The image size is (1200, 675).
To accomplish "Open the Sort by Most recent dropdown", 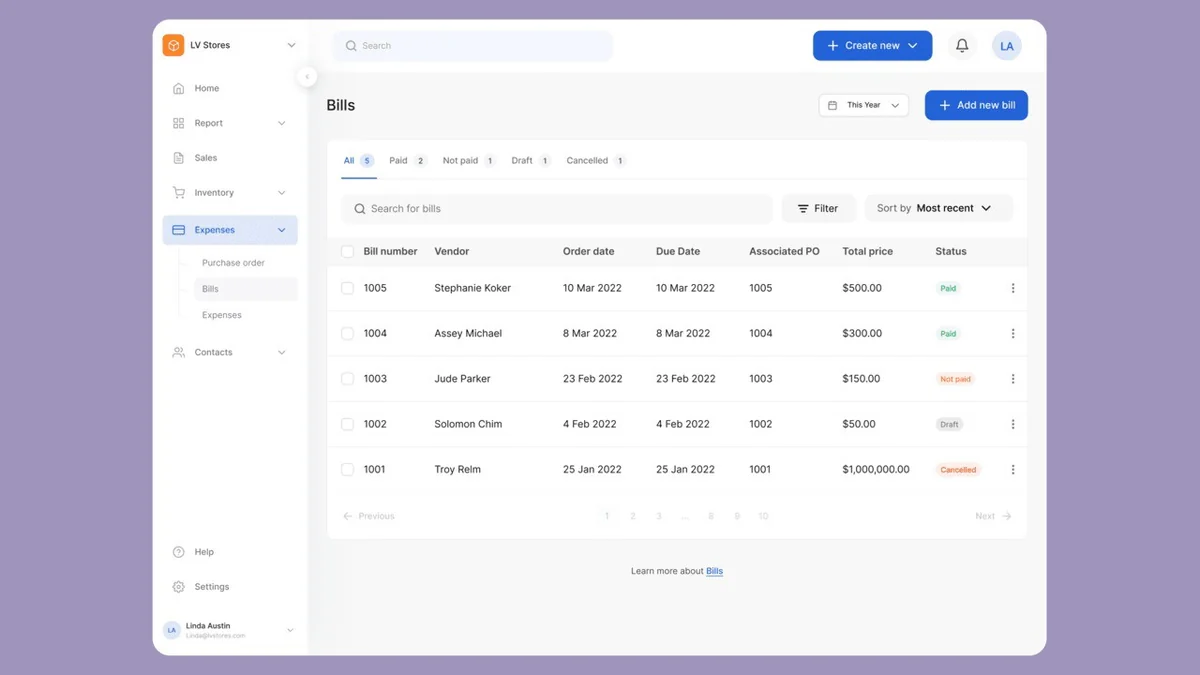I will [x=939, y=208].
